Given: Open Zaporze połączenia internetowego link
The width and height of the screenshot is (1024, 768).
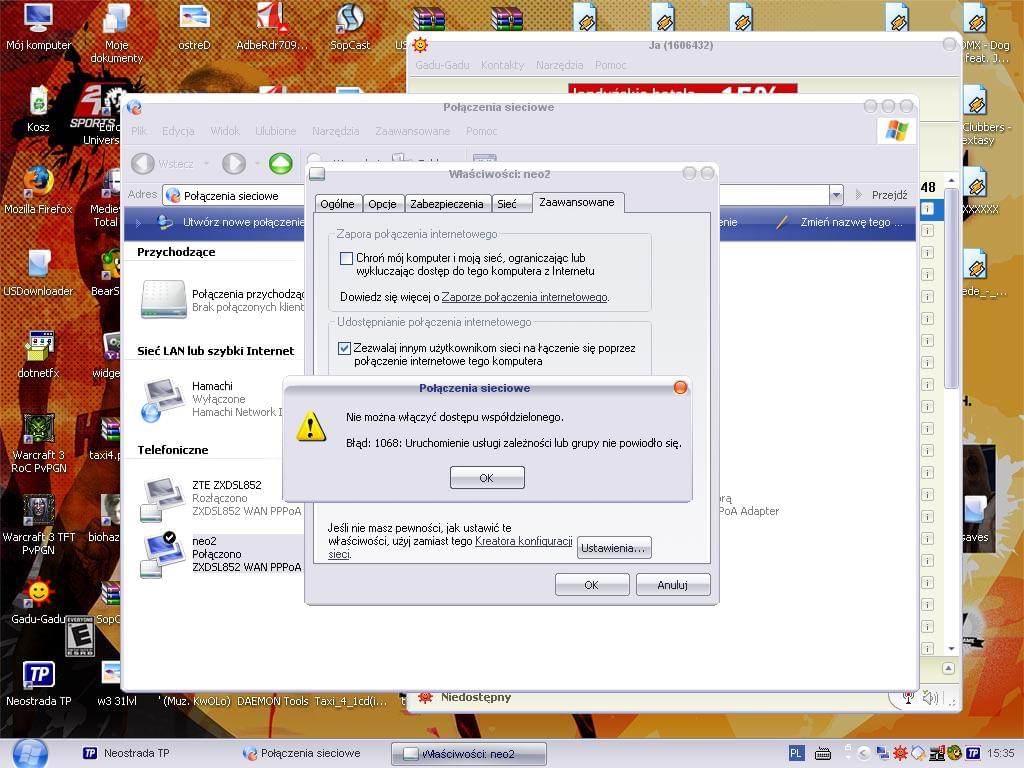Looking at the screenshot, I should point(524,297).
